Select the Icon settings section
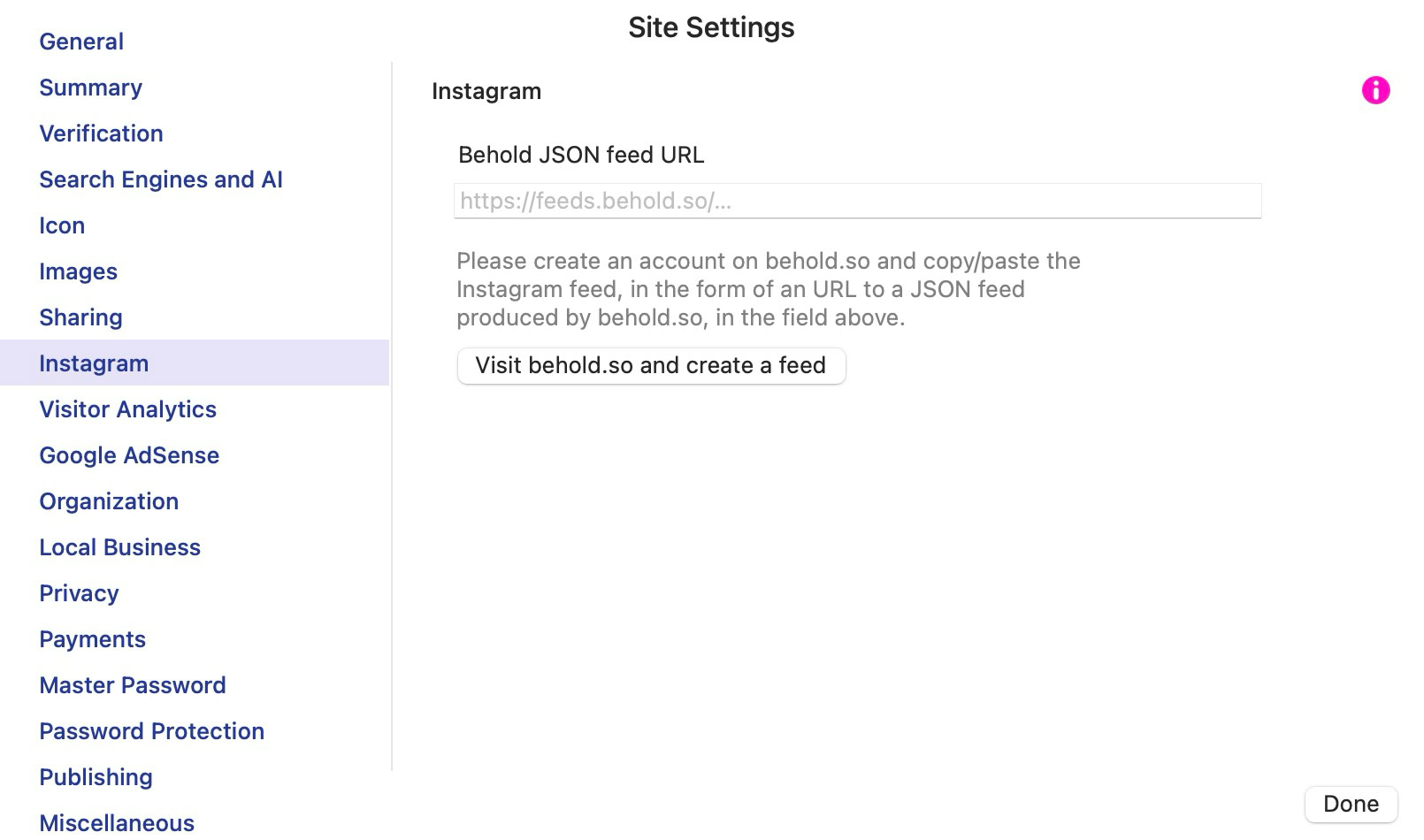The image size is (1424, 840). pos(62,225)
